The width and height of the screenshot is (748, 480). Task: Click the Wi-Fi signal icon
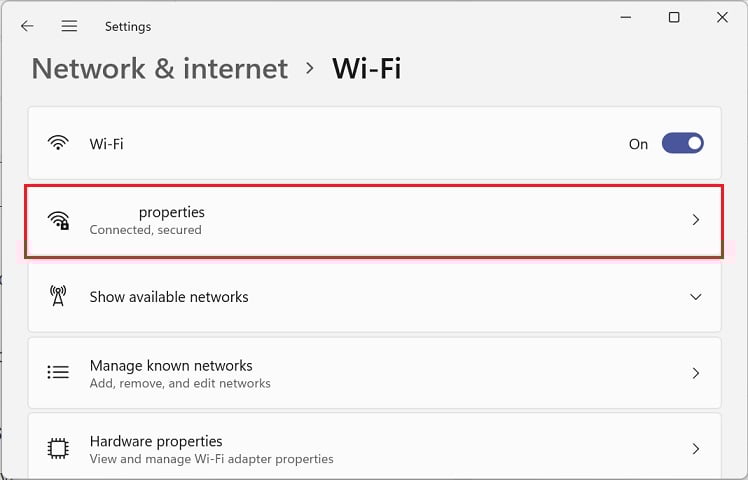tap(58, 143)
